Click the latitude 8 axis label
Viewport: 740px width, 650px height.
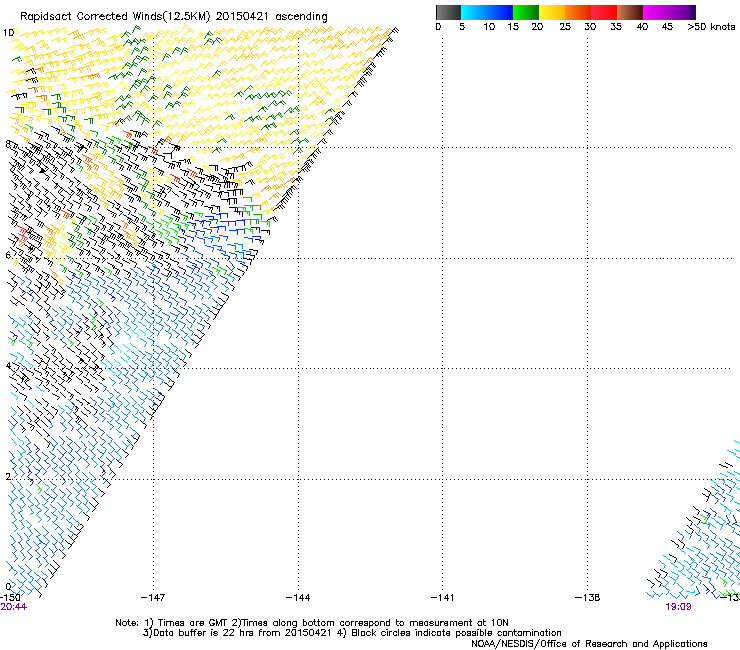8,144
